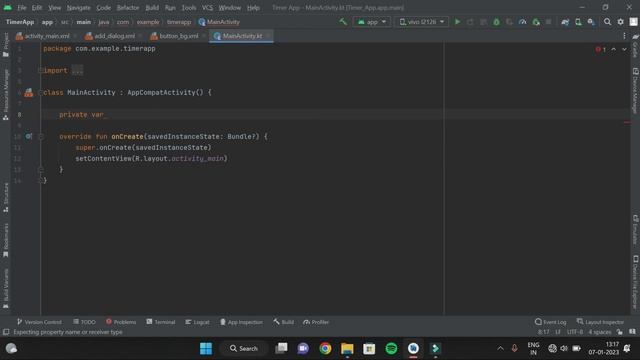Open the Edit menu

37,8
